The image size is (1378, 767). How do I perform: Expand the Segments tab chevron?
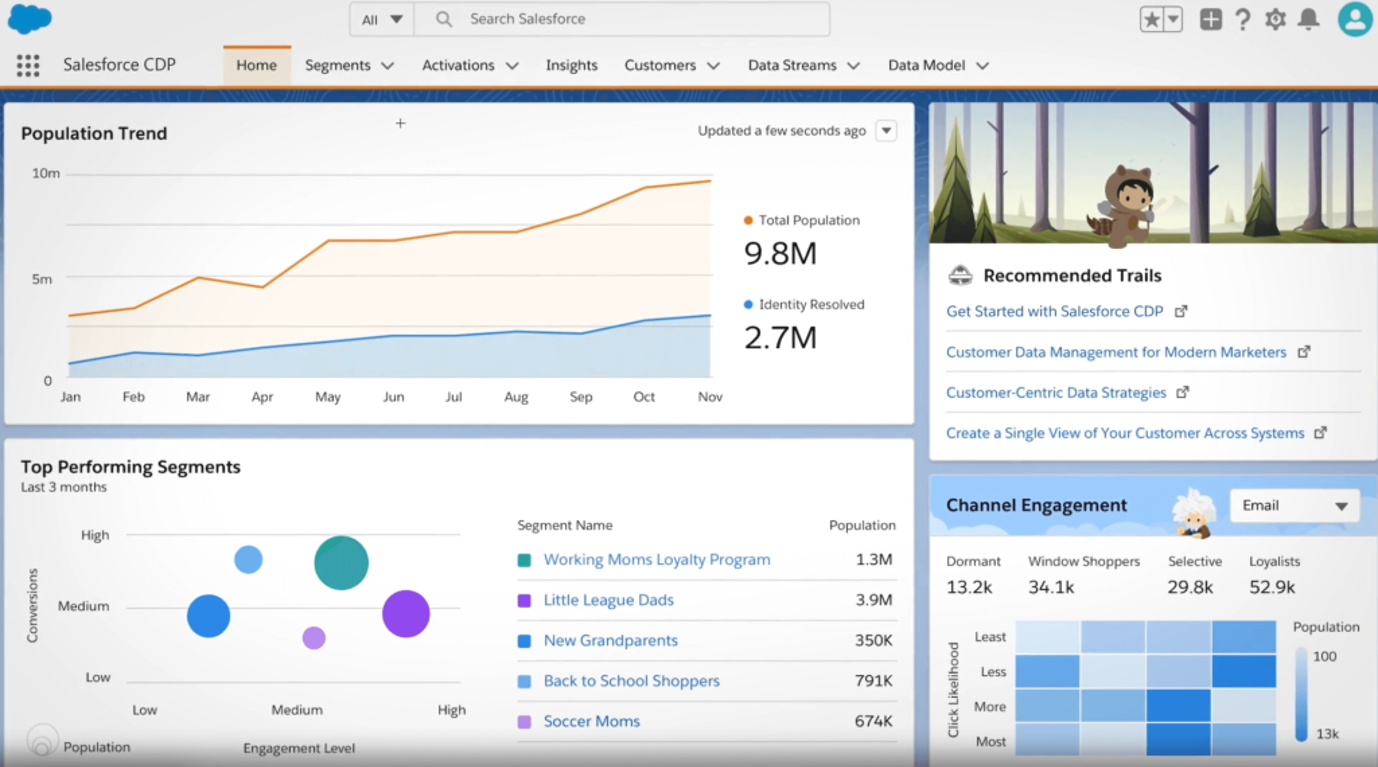pyautogui.click(x=388, y=66)
